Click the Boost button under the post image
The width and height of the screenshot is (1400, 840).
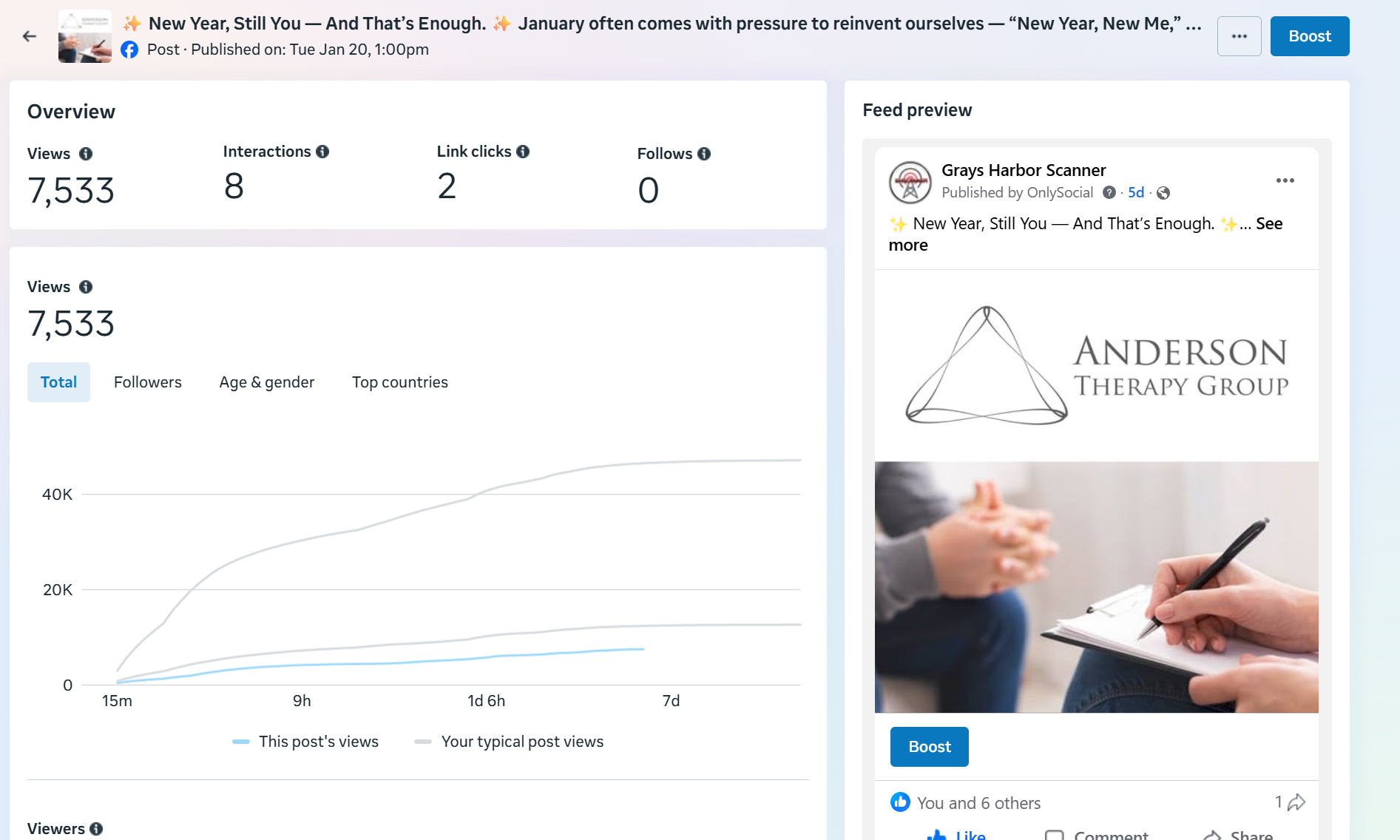coord(929,747)
